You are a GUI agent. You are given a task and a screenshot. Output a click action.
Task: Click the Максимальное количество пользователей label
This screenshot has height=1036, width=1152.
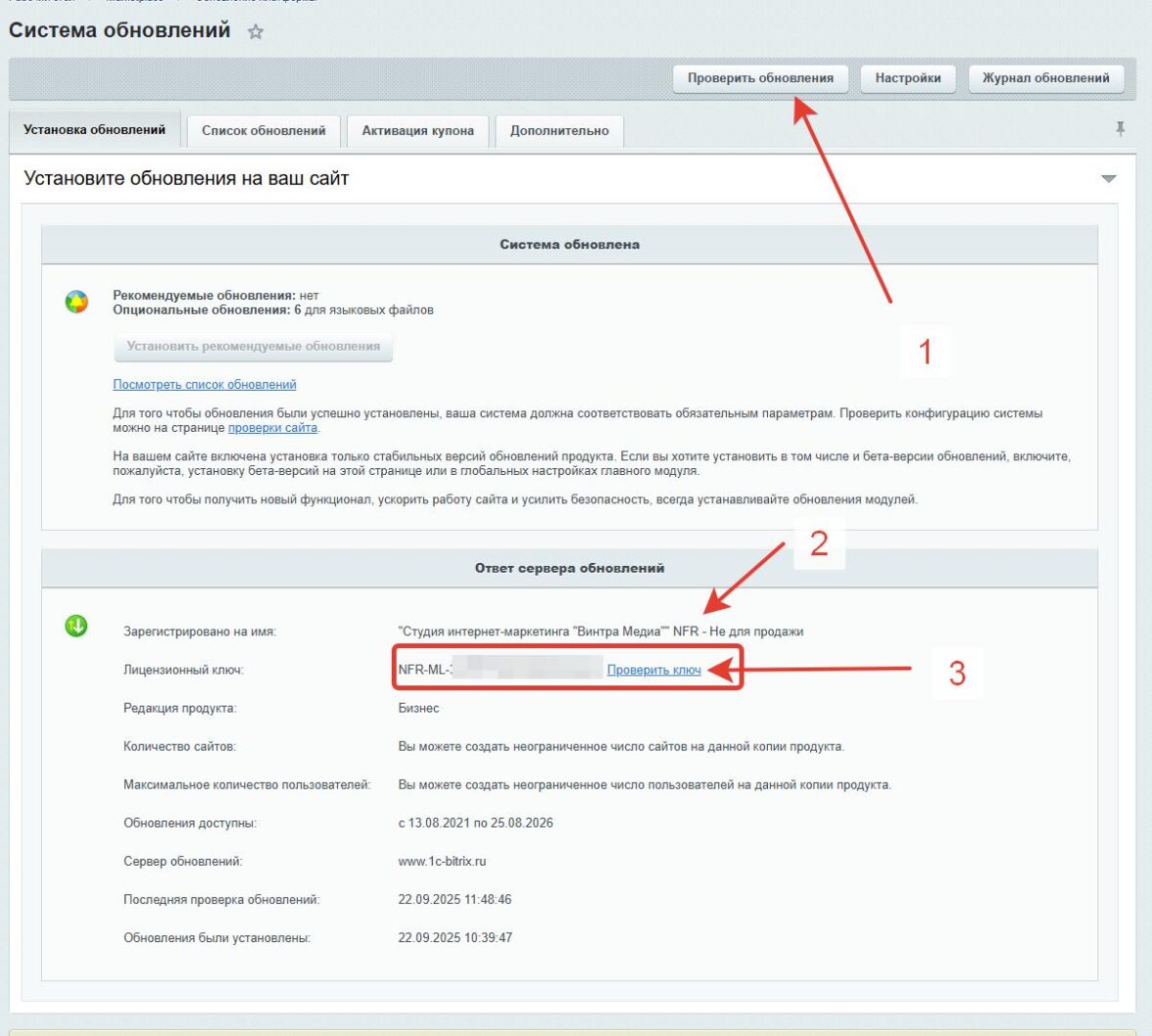pos(247,784)
